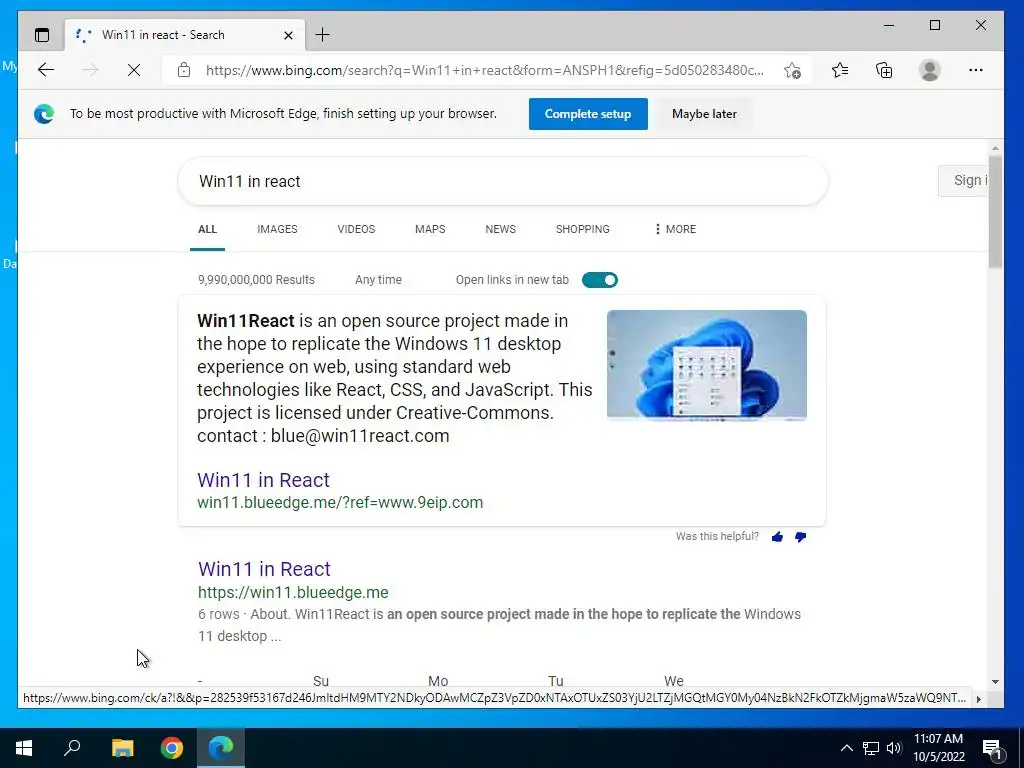This screenshot has width=1024, height=768.
Task: Close the Win11 in react tab
Action: [289, 35]
